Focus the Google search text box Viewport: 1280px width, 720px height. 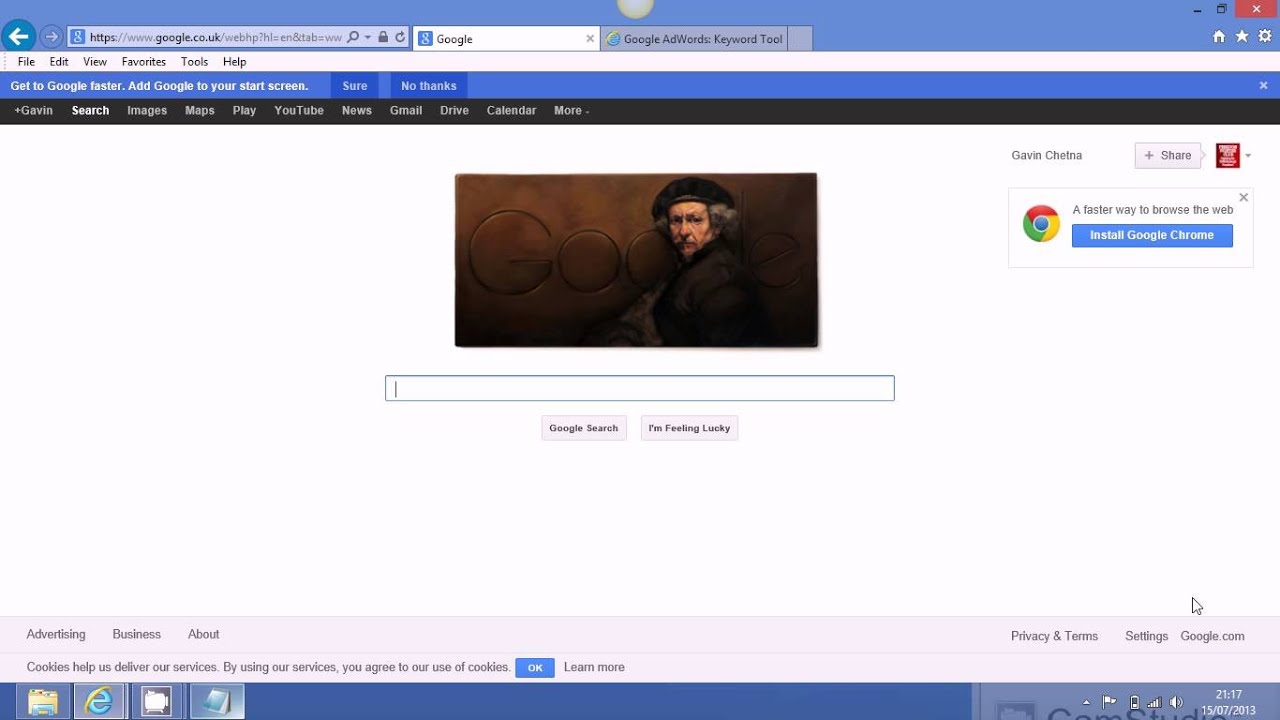coord(640,389)
